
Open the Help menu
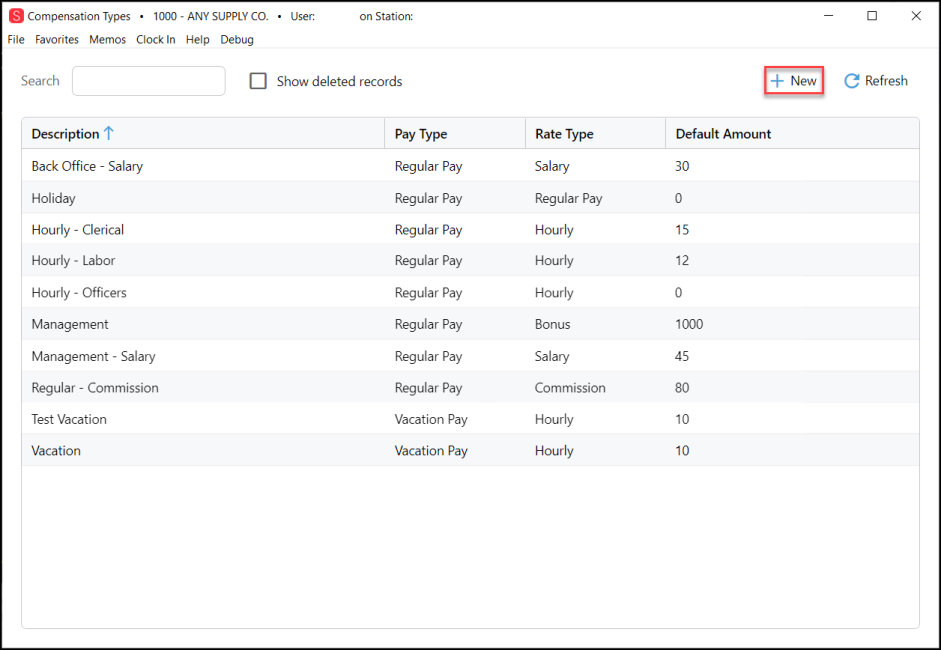[197, 40]
